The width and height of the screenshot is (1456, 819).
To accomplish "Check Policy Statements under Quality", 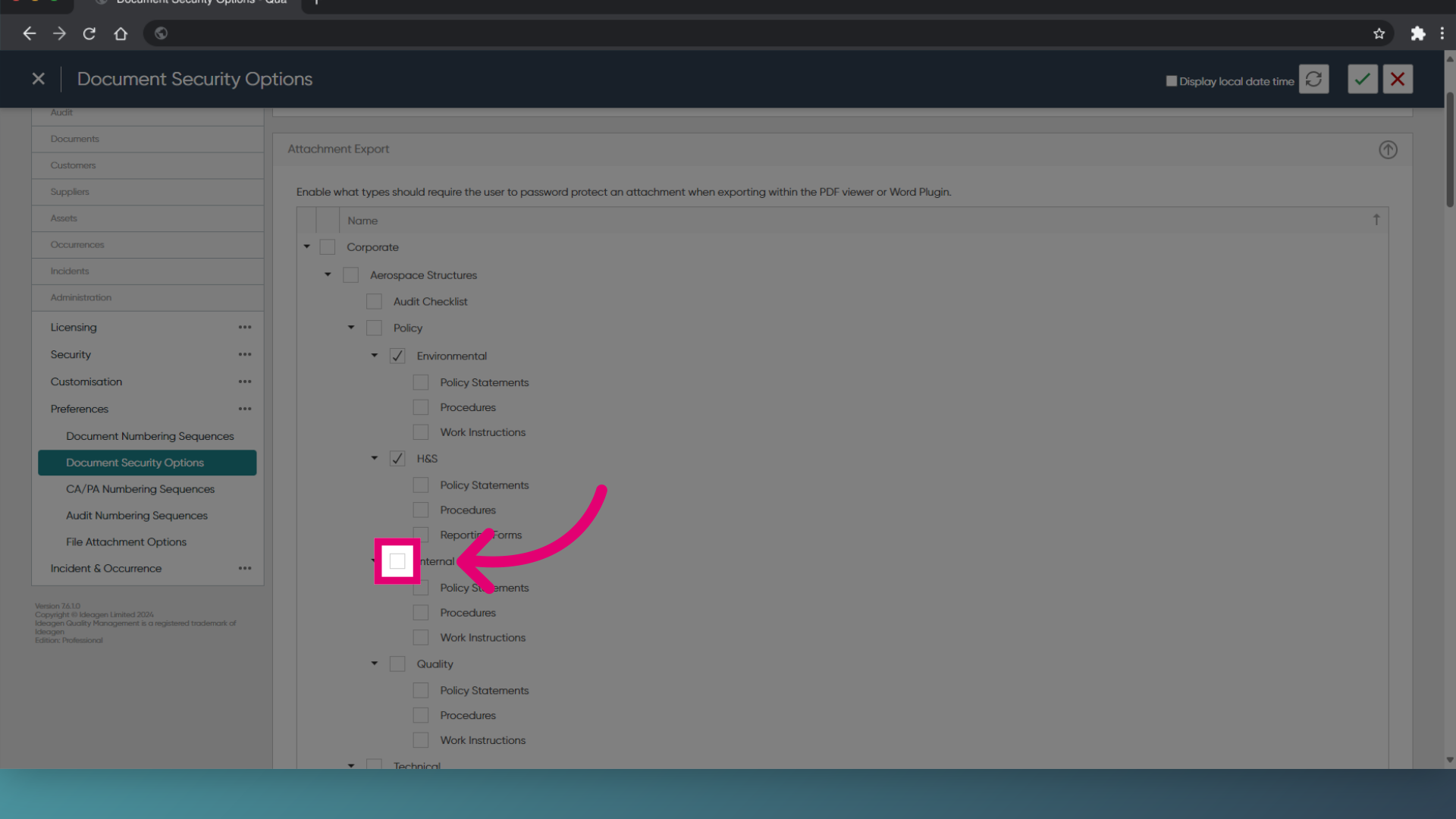I will pyautogui.click(x=421, y=691).
